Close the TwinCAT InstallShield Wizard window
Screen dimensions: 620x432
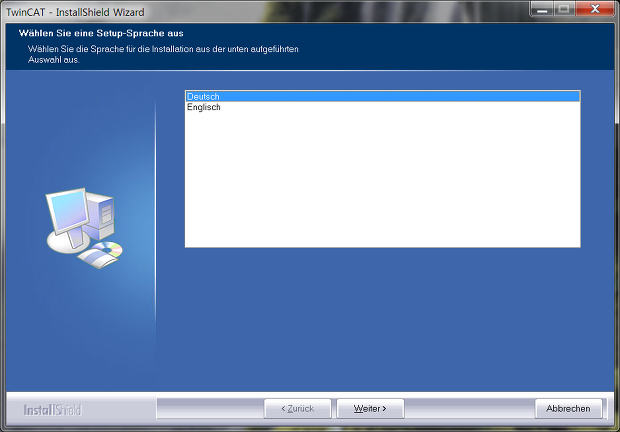[x=595, y=9]
